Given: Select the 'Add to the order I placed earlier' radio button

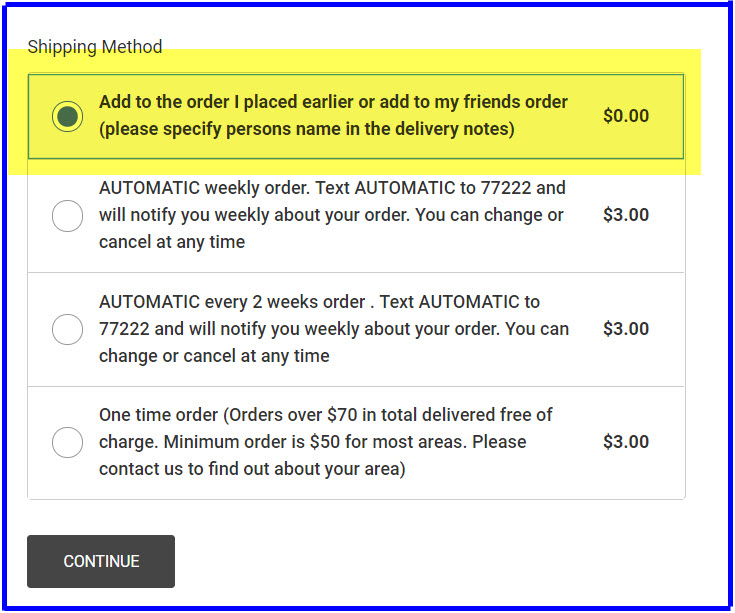Looking at the screenshot, I should pos(67,116).
